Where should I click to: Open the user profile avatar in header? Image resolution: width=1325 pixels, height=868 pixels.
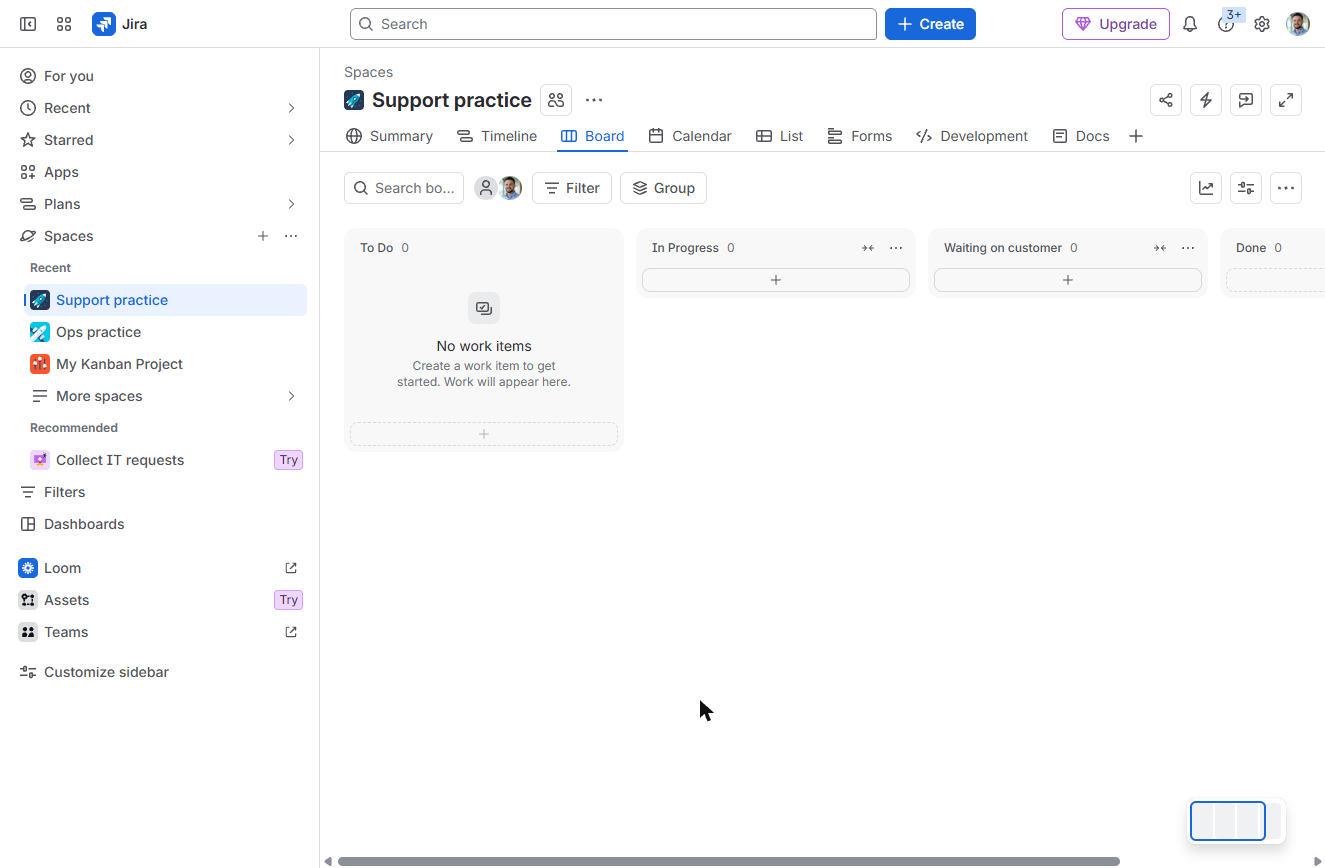point(1298,24)
